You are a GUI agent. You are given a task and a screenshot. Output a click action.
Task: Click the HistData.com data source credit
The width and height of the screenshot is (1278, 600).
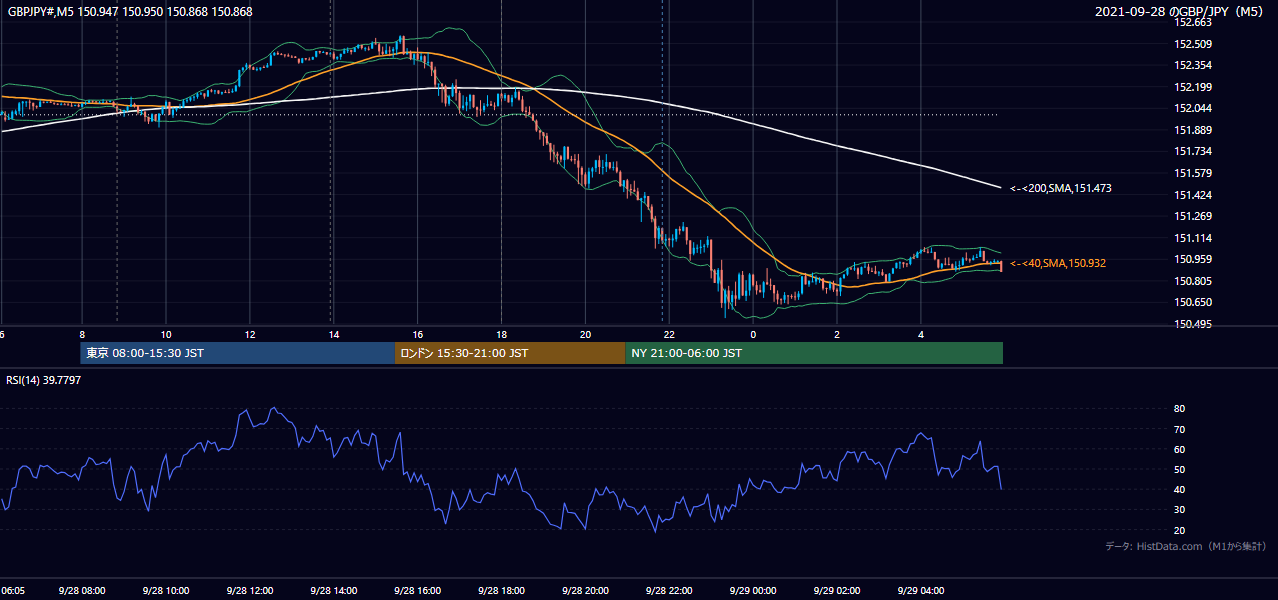(1186, 546)
